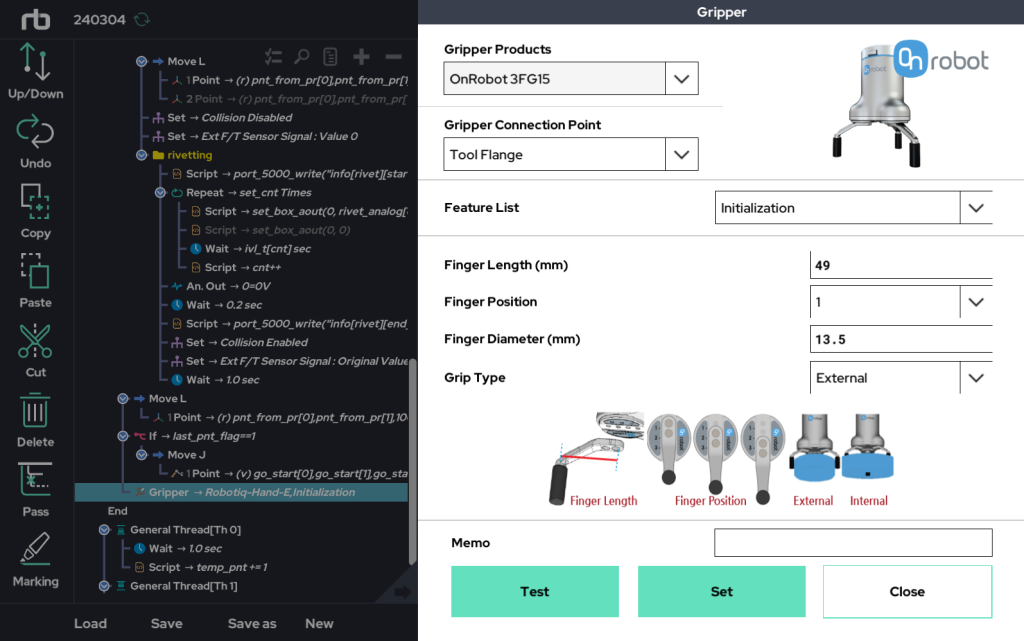1024x641 pixels.
Task: Click the External grip illustration
Action: click(x=814, y=447)
